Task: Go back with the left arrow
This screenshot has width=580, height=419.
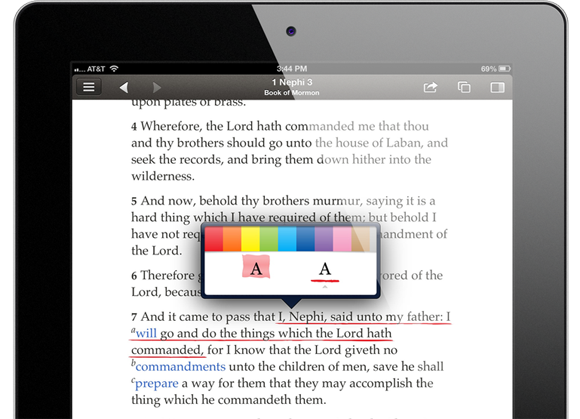Action: [x=124, y=88]
